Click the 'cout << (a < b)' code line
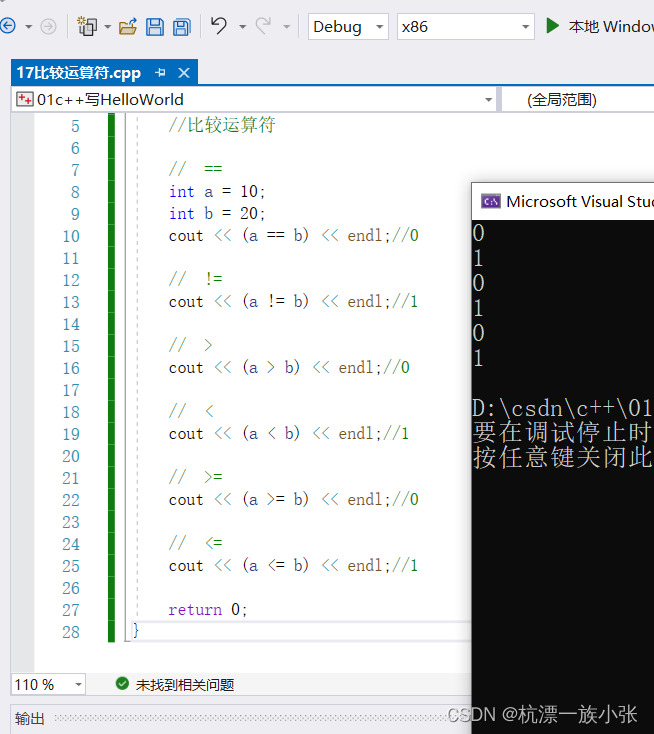This screenshot has height=734, width=654. coord(289,433)
